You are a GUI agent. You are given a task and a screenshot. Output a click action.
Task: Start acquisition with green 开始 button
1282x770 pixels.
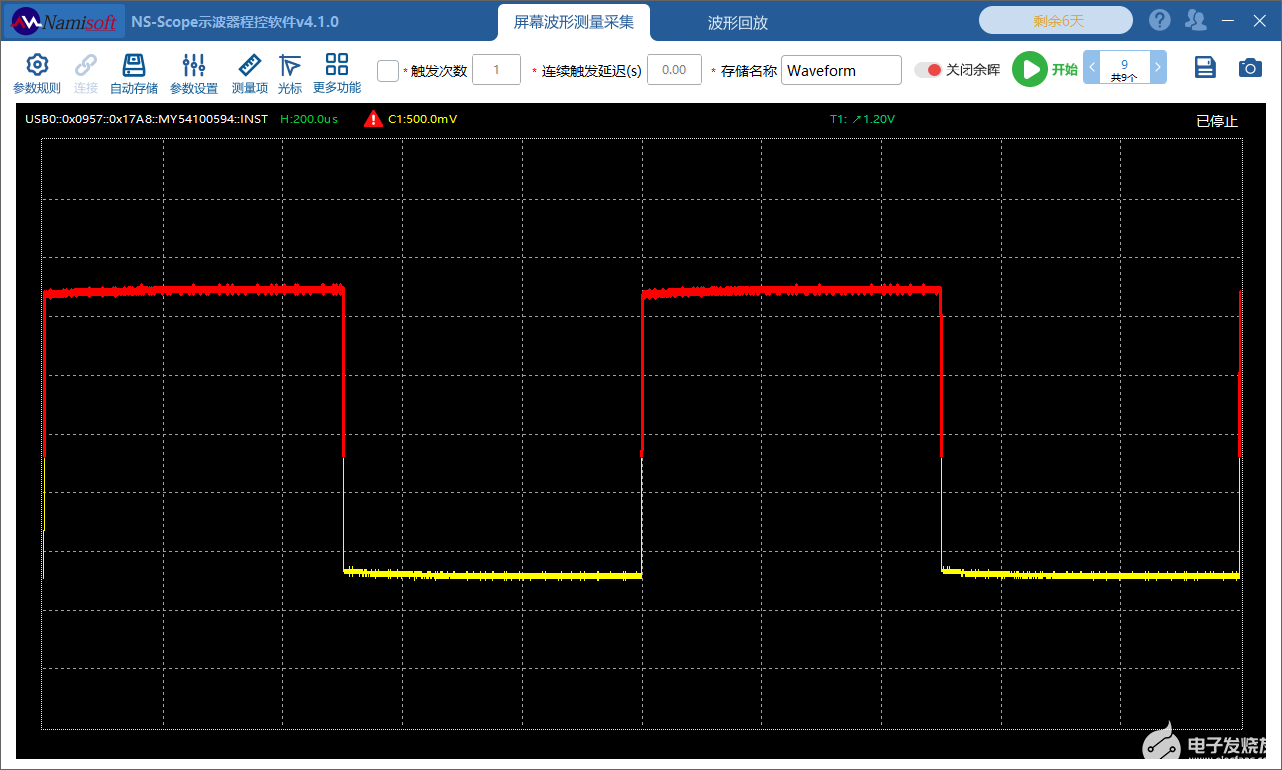tap(1029, 69)
